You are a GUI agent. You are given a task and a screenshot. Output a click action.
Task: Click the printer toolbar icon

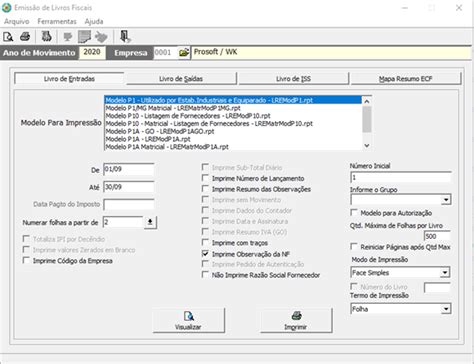[25, 36]
